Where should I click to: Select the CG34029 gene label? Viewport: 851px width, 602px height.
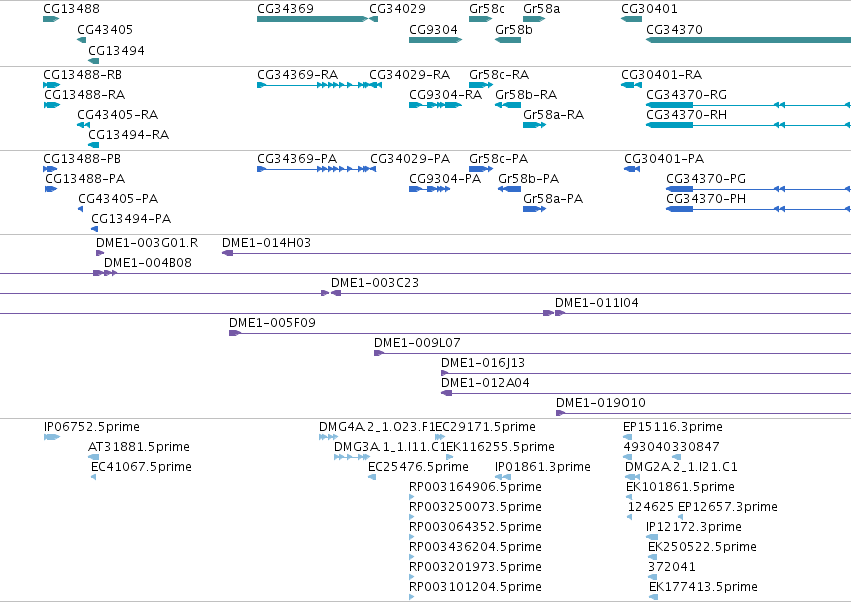pyautogui.click(x=397, y=9)
